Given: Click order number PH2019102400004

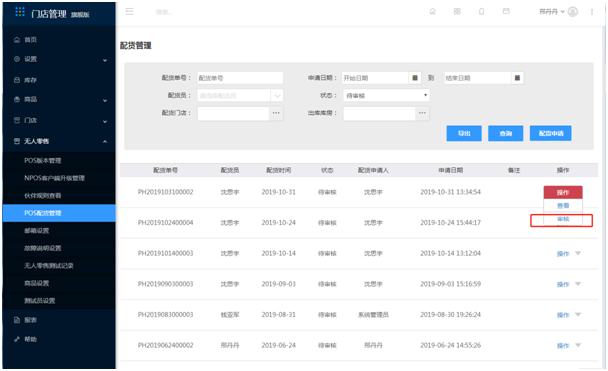Looking at the screenshot, I should [166, 223].
